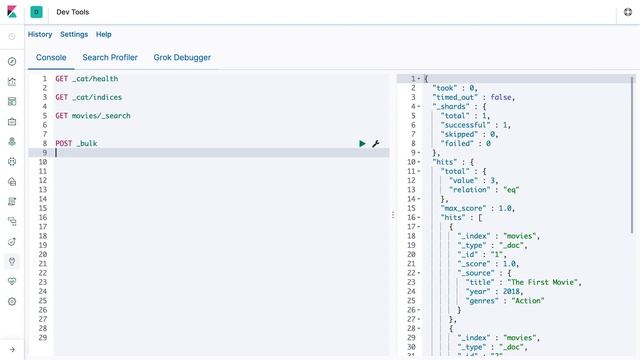Image resolution: width=640 pixels, height=360 pixels.
Task: Click "max_score" : 1.0 line
Action: (x=478, y=209)
